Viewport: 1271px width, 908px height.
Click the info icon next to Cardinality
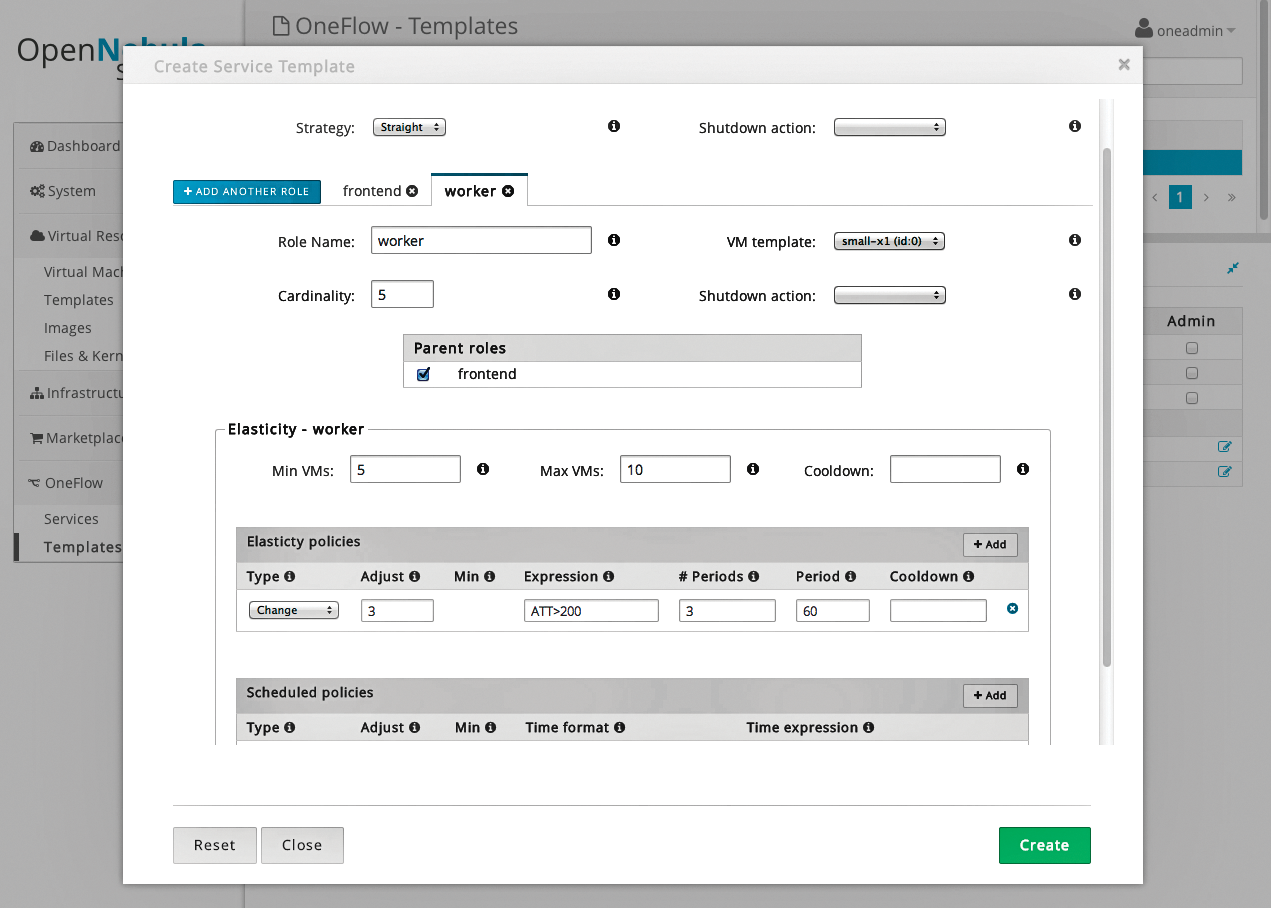point(614,294)
